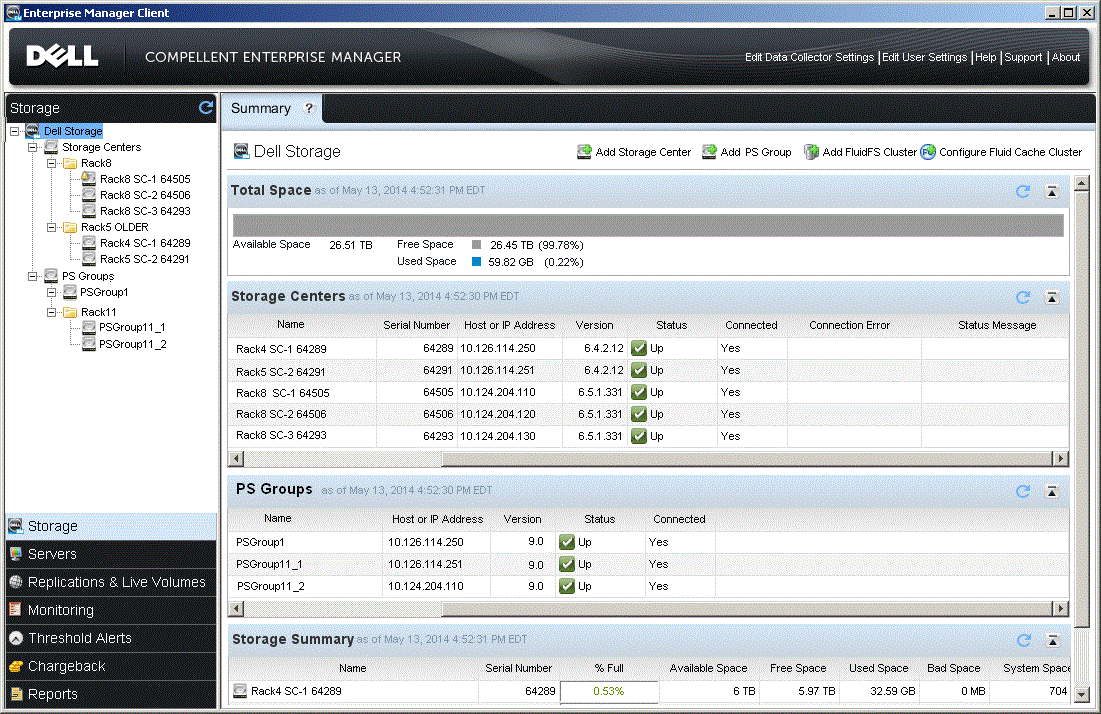Click the Add PS Group icon
The width and height of the screenshot is (1101, 714).
click(709, 152)
